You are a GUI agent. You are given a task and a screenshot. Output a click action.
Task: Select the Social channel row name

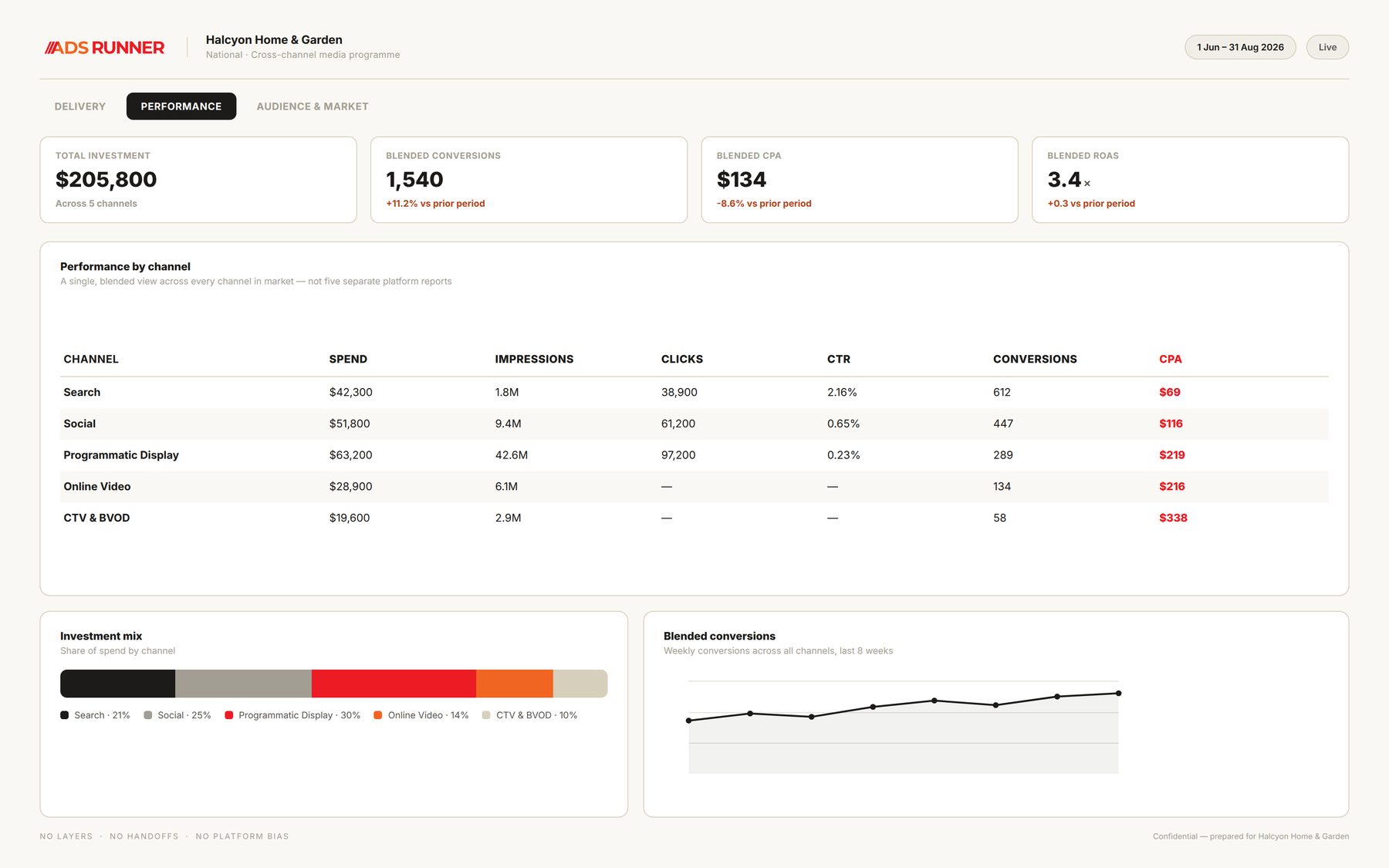click(79, 424)
